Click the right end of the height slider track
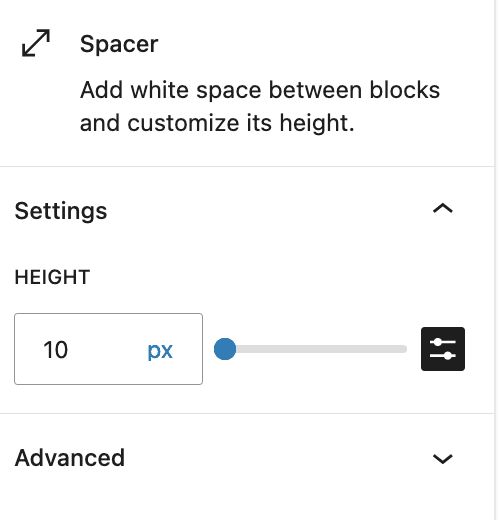 tap(403, 349)
